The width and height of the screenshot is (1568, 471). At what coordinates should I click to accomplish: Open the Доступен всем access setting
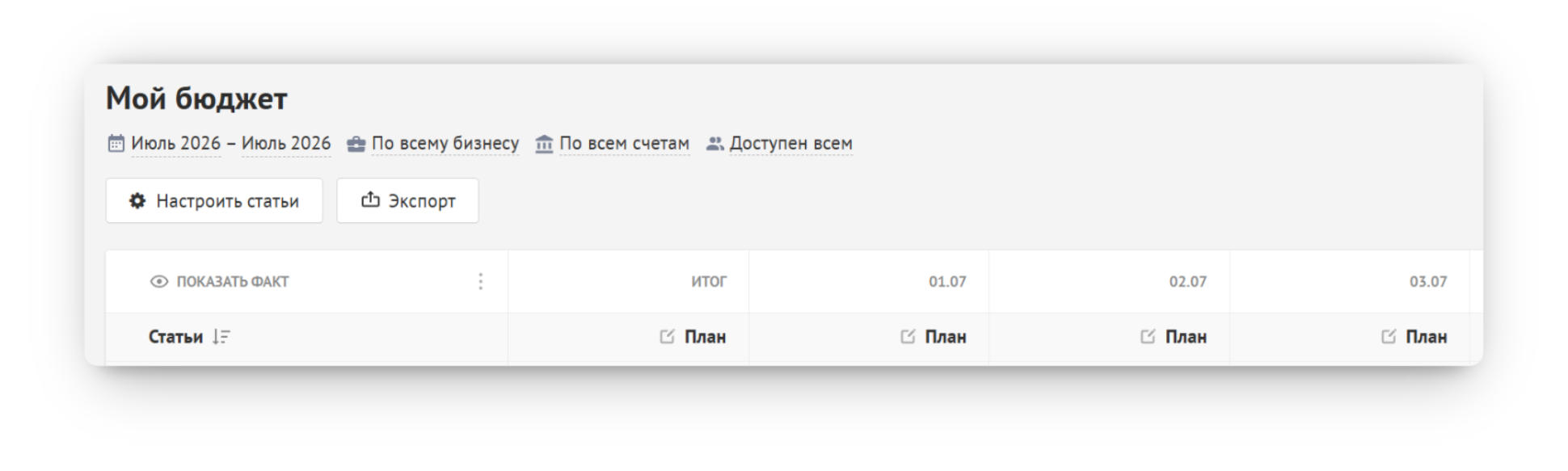click(x=791, y=144)
